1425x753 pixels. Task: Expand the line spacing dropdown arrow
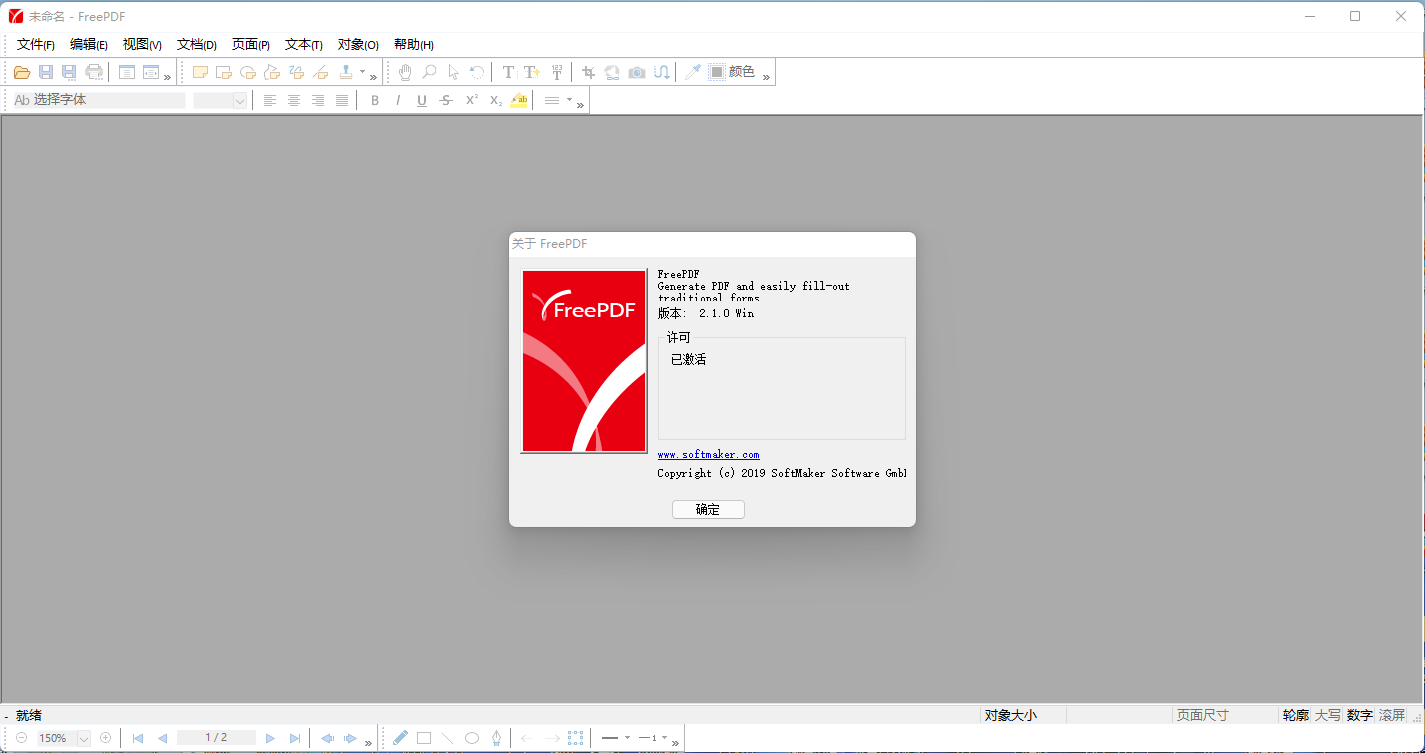click(570, 100)
